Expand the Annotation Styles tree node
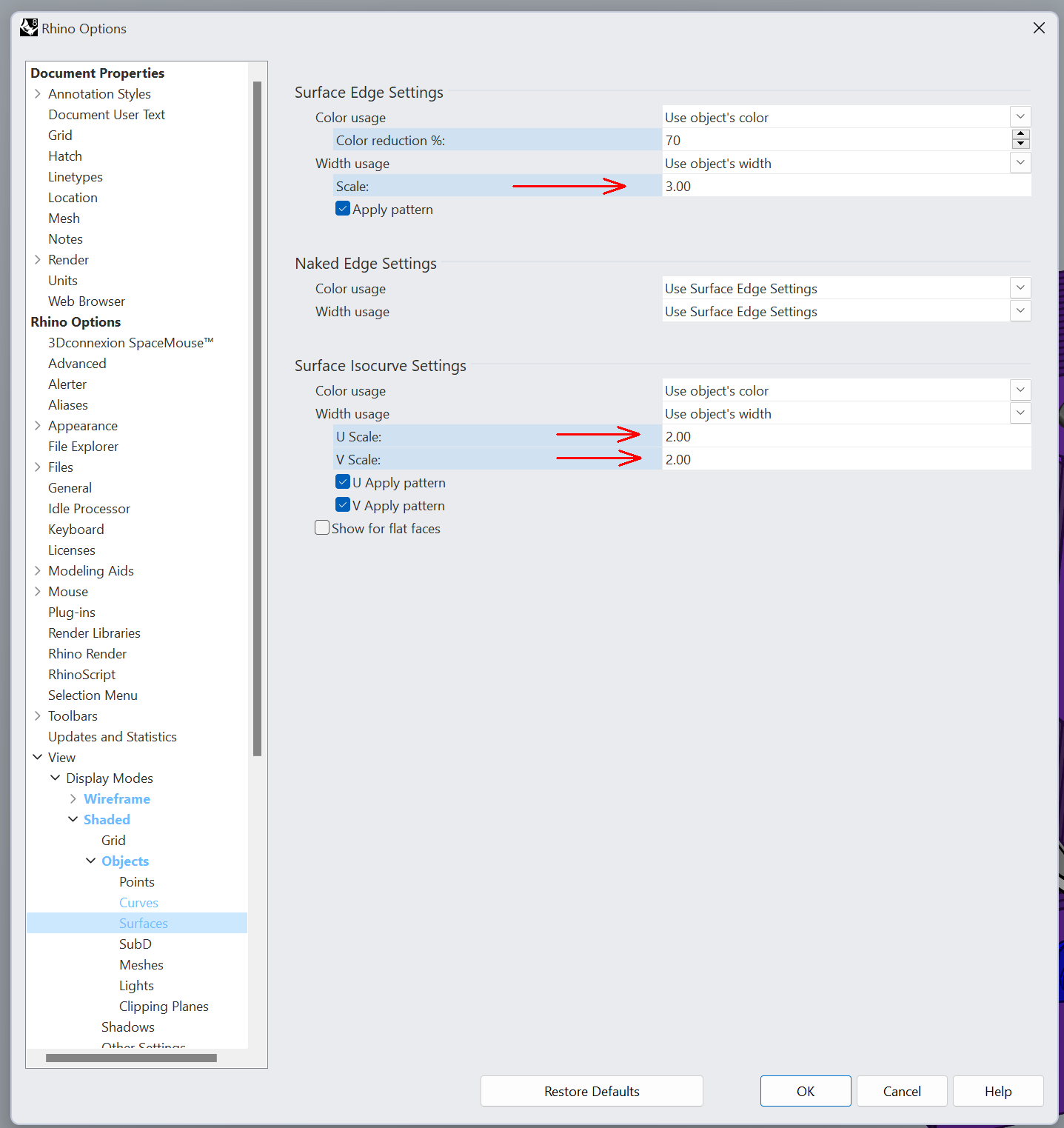The width and height of the screenshot is (1064, 1128). pyautogui.click(x=38, y=94)
